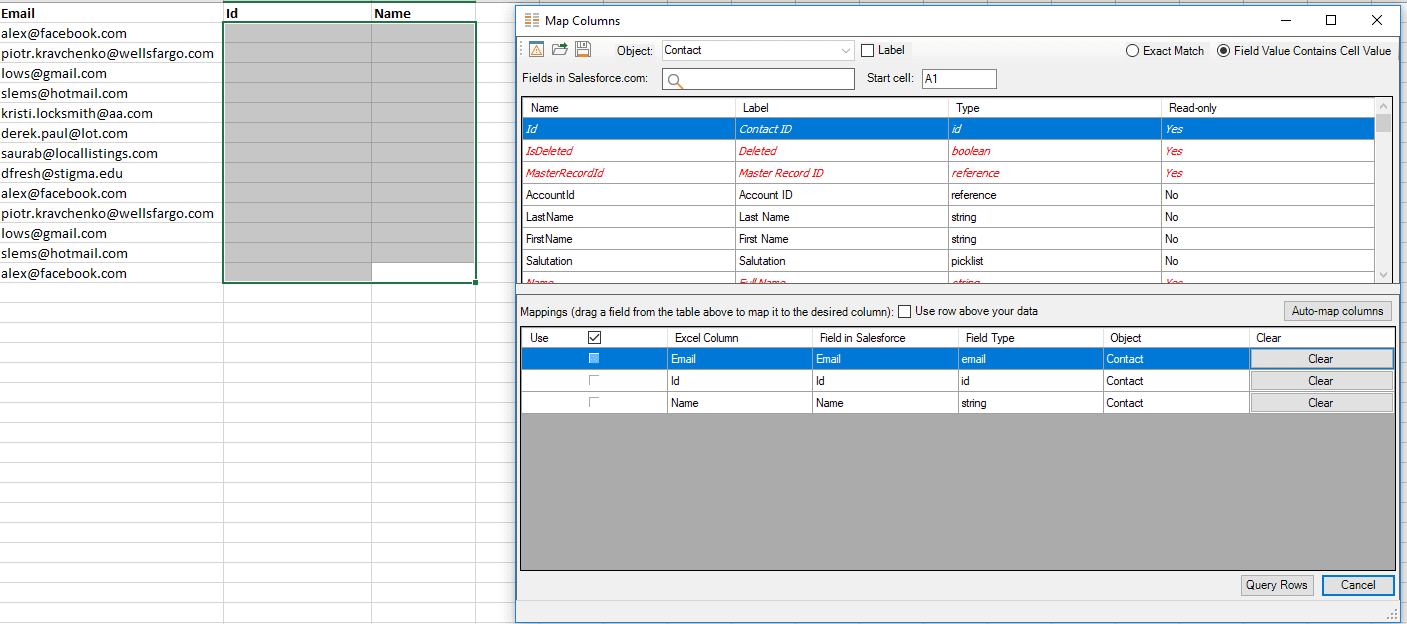Click the Query Rows button
This screenshot has height=624, width=1407.
(x=1276, y=585)
